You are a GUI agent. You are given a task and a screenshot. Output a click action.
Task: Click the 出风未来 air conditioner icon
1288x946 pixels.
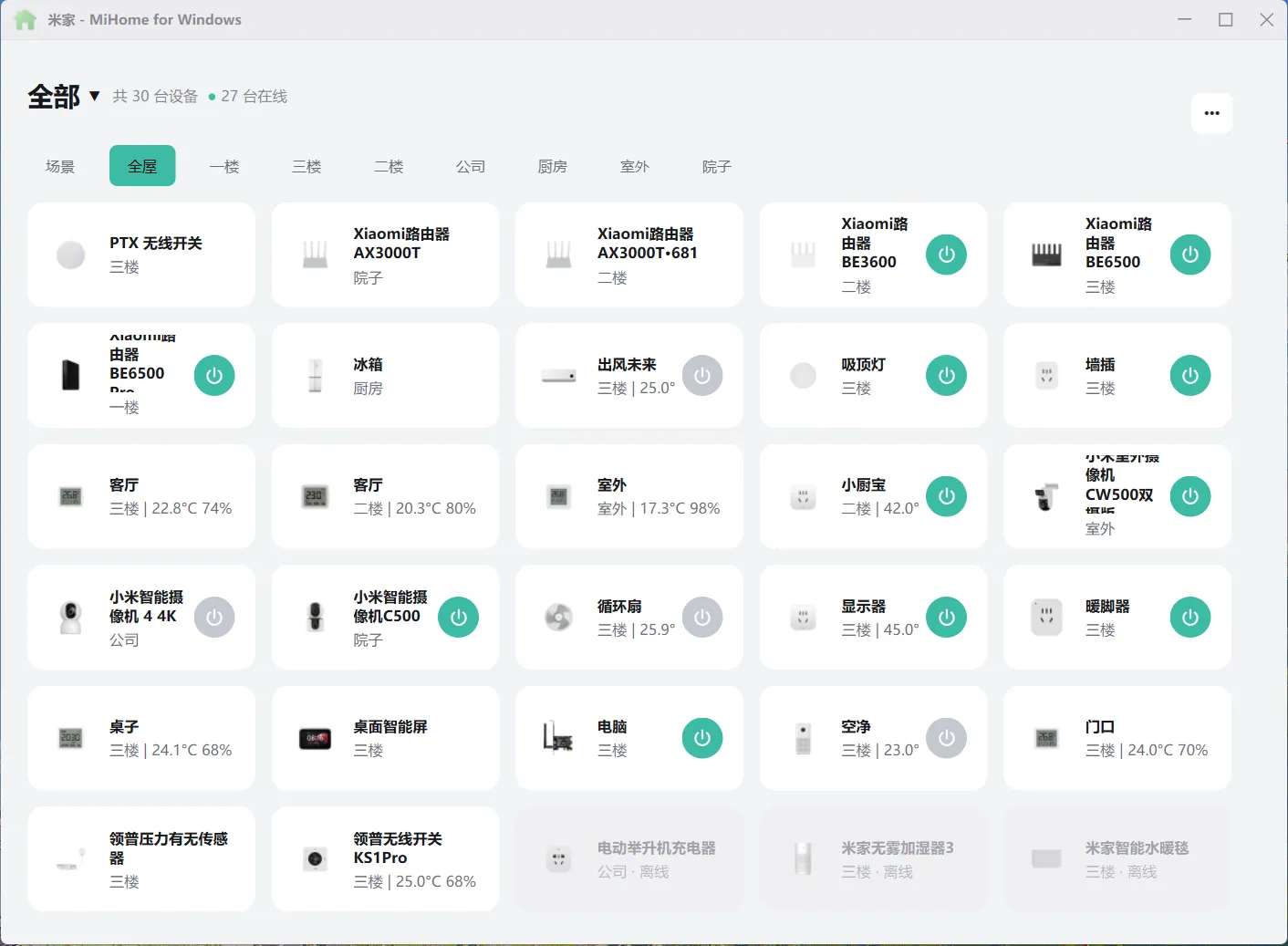point(559,376)
